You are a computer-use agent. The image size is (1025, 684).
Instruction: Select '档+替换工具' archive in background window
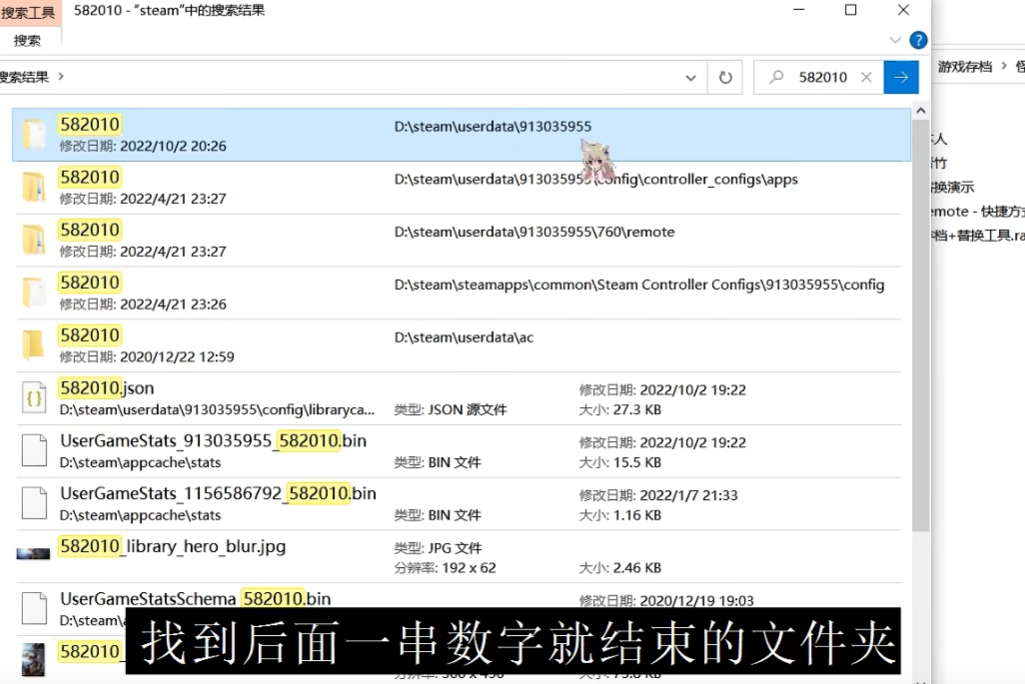click(978, 235)
